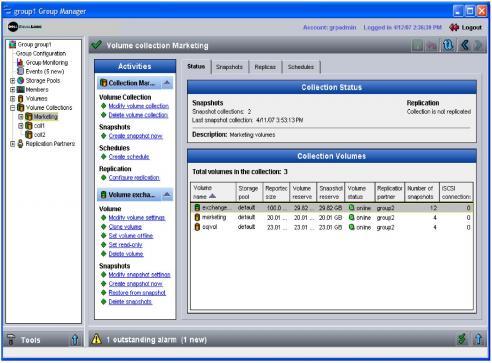Click the Members icon in tree
This screenshot has height=363, width=492.
point(21,89)
